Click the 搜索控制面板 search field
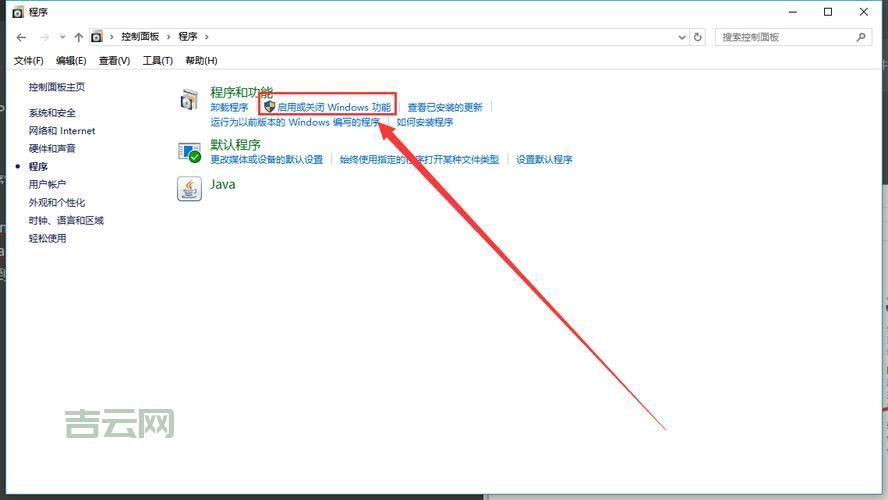 click(784, 37)
